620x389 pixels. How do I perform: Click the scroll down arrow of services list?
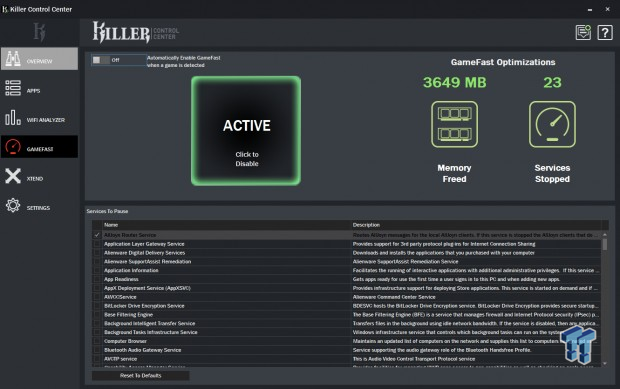[605, 363]
